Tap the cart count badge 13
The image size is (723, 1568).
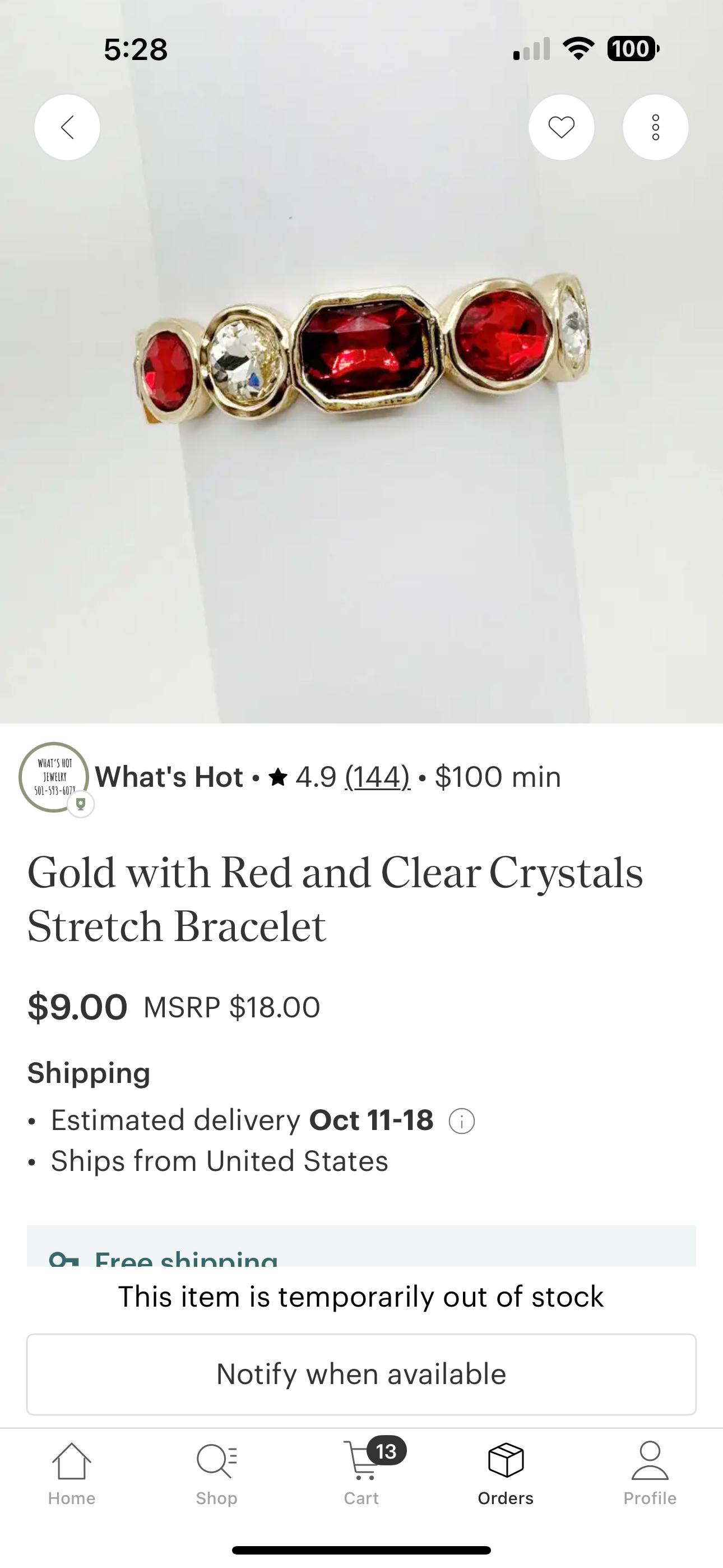click(x=386, y=1451)
